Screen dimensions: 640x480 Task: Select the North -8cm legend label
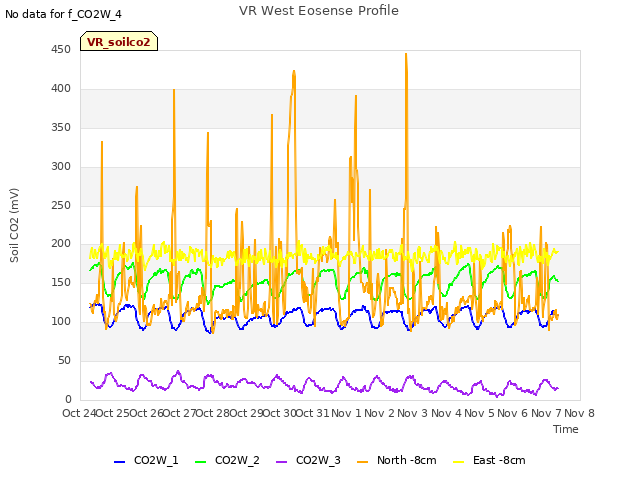(x=407, y=460)
